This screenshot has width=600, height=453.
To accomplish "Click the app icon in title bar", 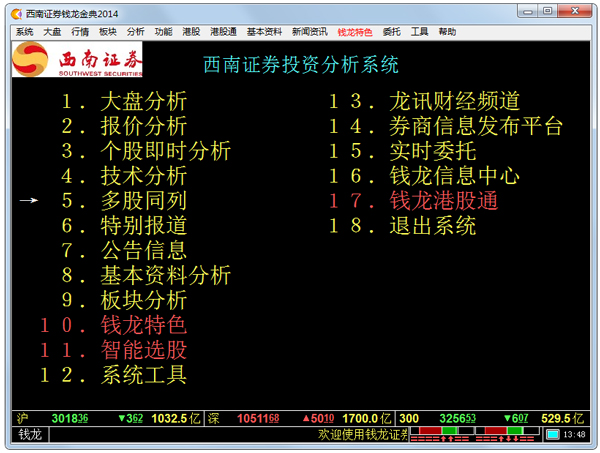I will 16,14.
